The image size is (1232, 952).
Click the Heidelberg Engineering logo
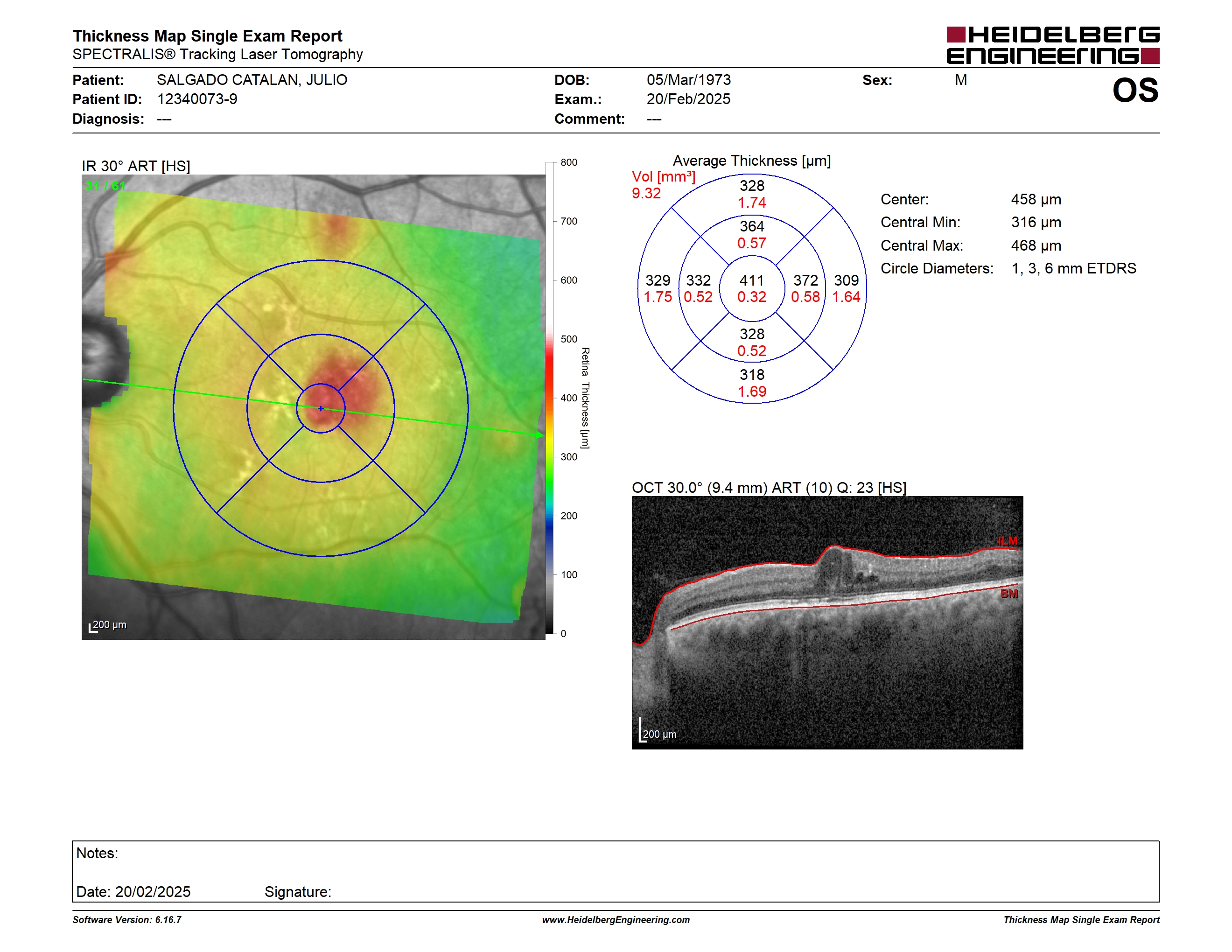pyautogui.click(x=1053, y=44)
